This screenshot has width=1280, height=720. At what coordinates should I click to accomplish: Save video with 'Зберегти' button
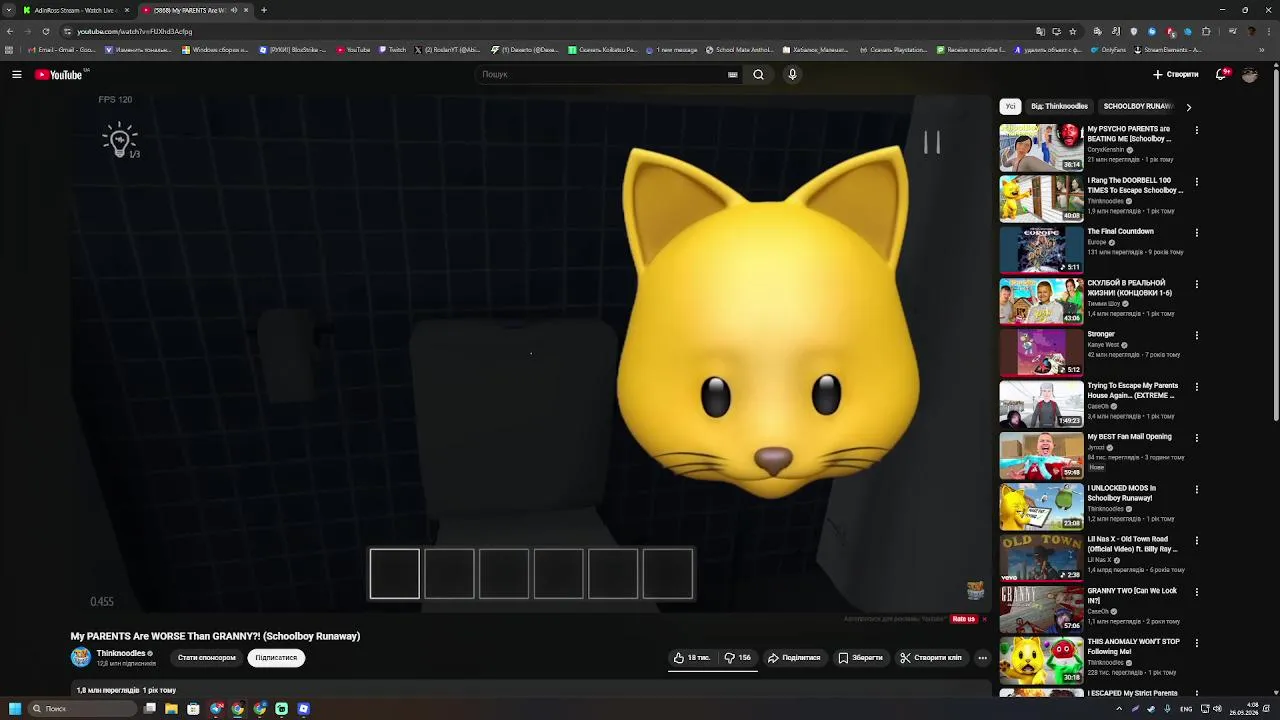pyautogui.click(x=860, y=658)
